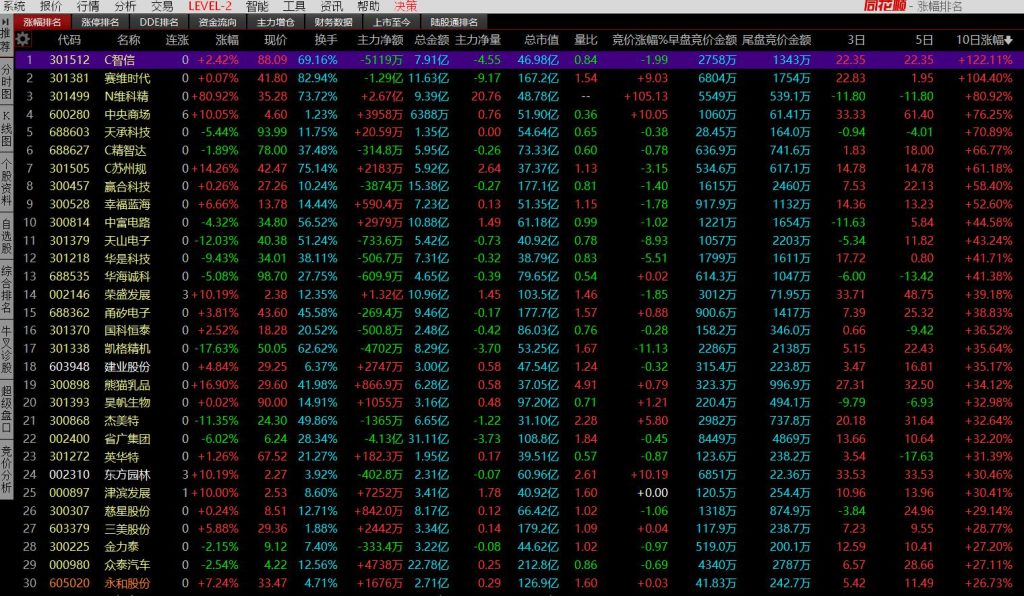Open the column settings gear icon
Viewport: 1024px width, 596px height.
23,40
